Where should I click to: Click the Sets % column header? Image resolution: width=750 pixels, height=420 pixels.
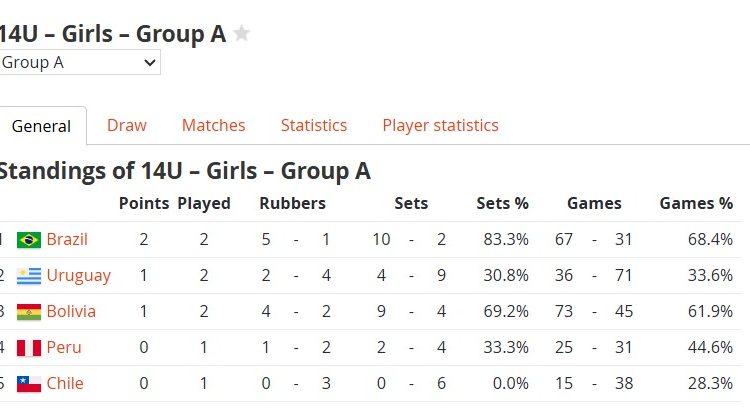(502, 203)
